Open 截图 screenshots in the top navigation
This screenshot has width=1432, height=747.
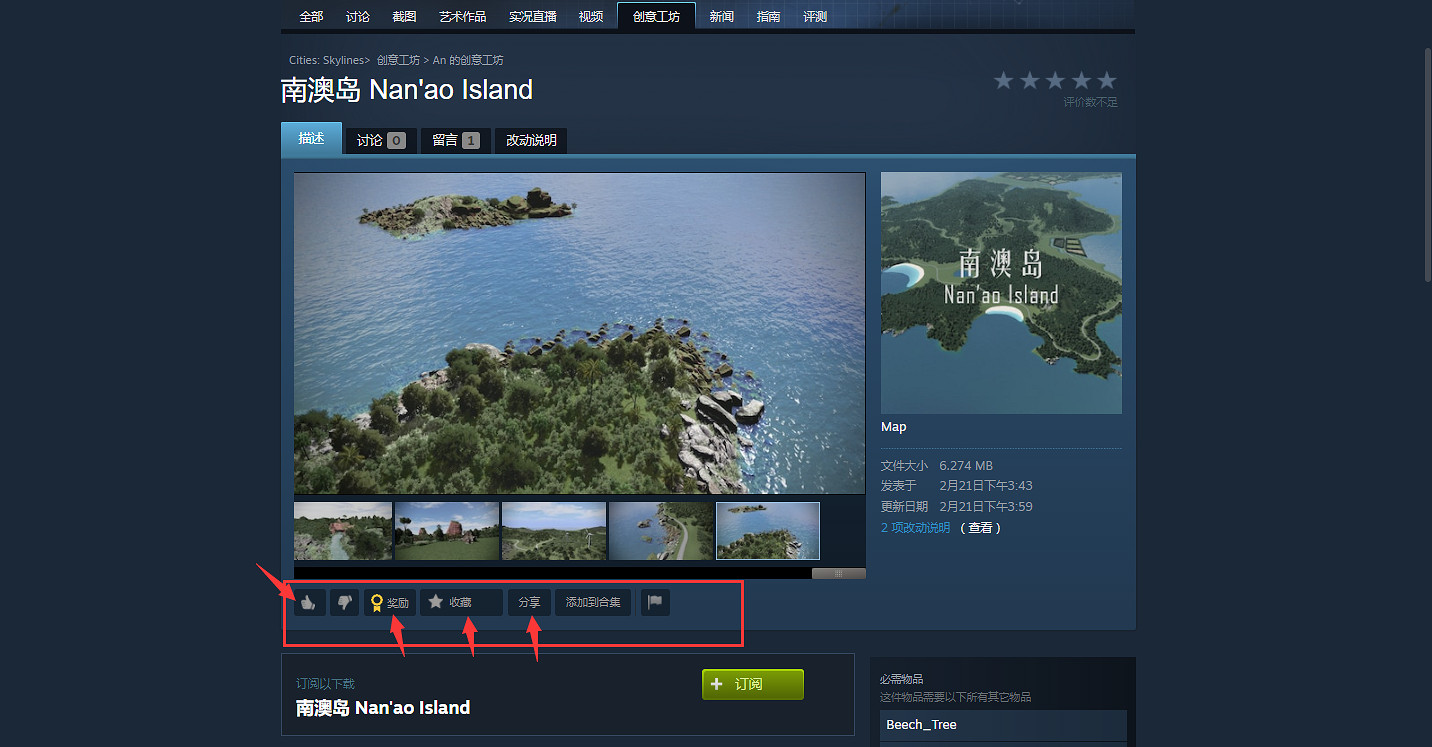click(x=404, y=17)
